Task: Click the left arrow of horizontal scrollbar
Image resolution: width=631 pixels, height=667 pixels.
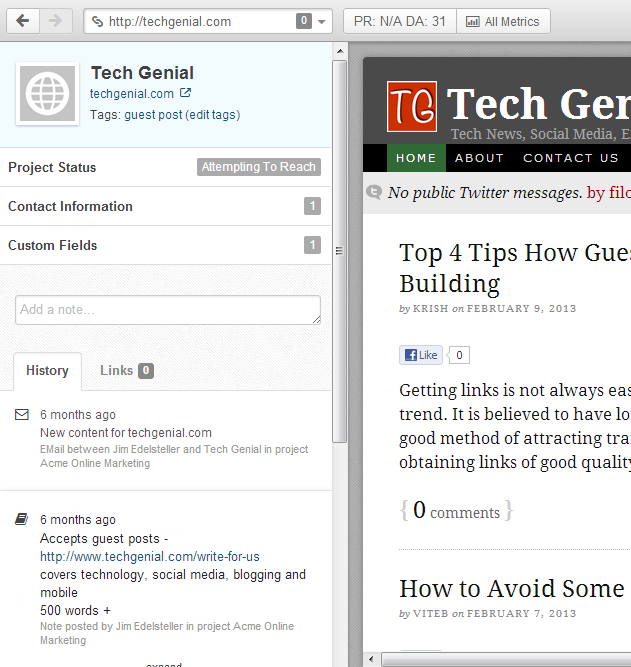Action: [371, 659]
